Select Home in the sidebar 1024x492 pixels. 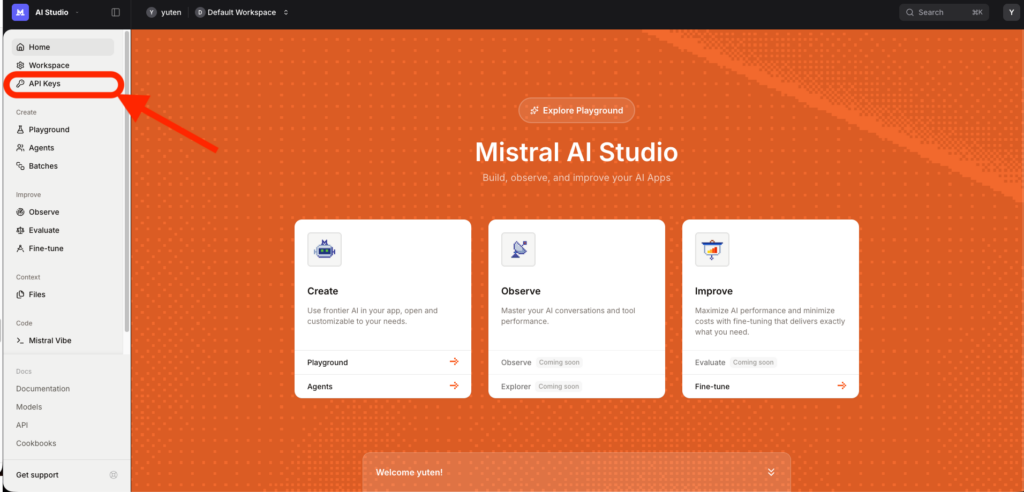tap(40, 47)
